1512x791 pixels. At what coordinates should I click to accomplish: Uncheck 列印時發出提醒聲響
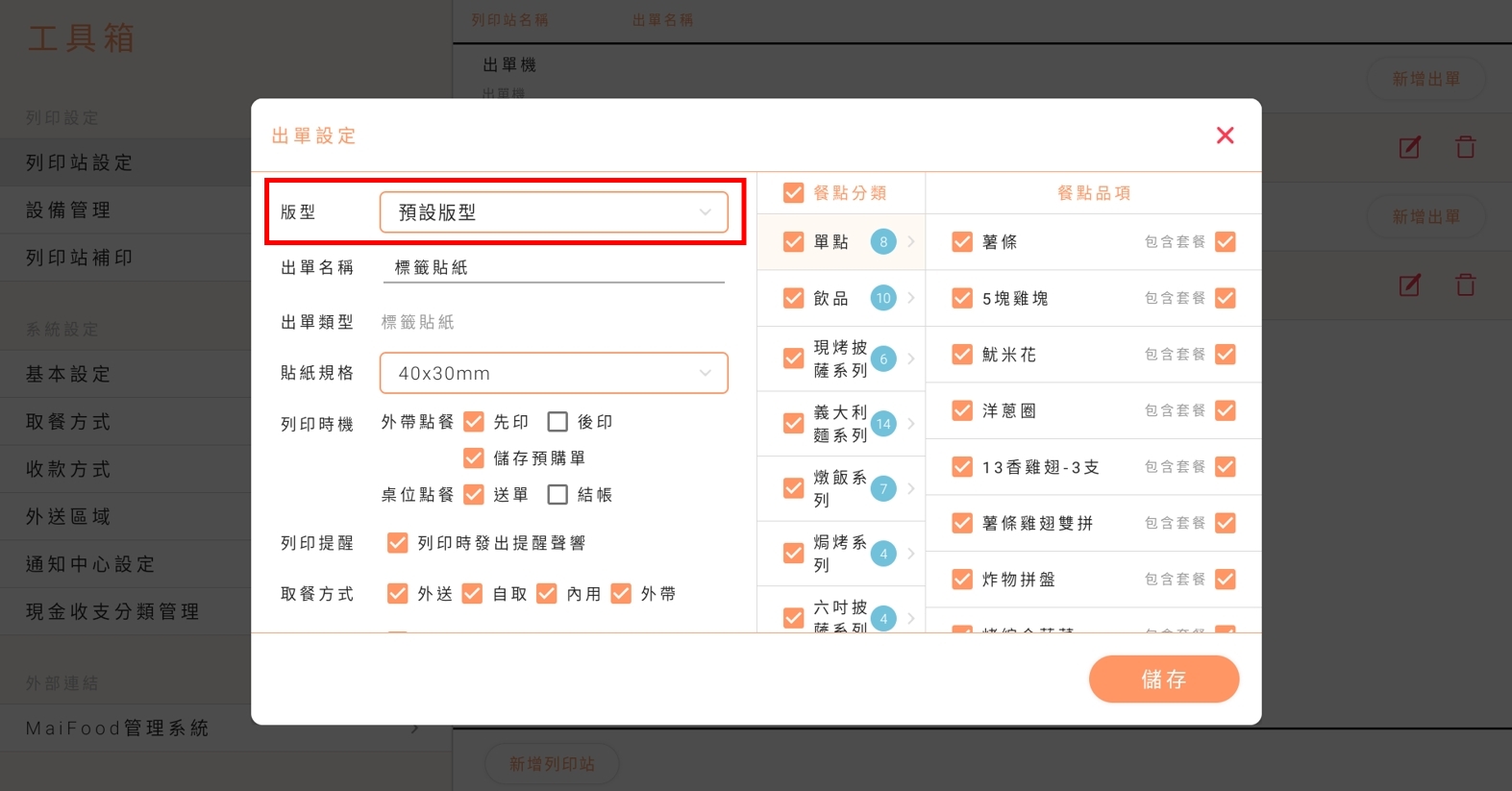(397, 543)
